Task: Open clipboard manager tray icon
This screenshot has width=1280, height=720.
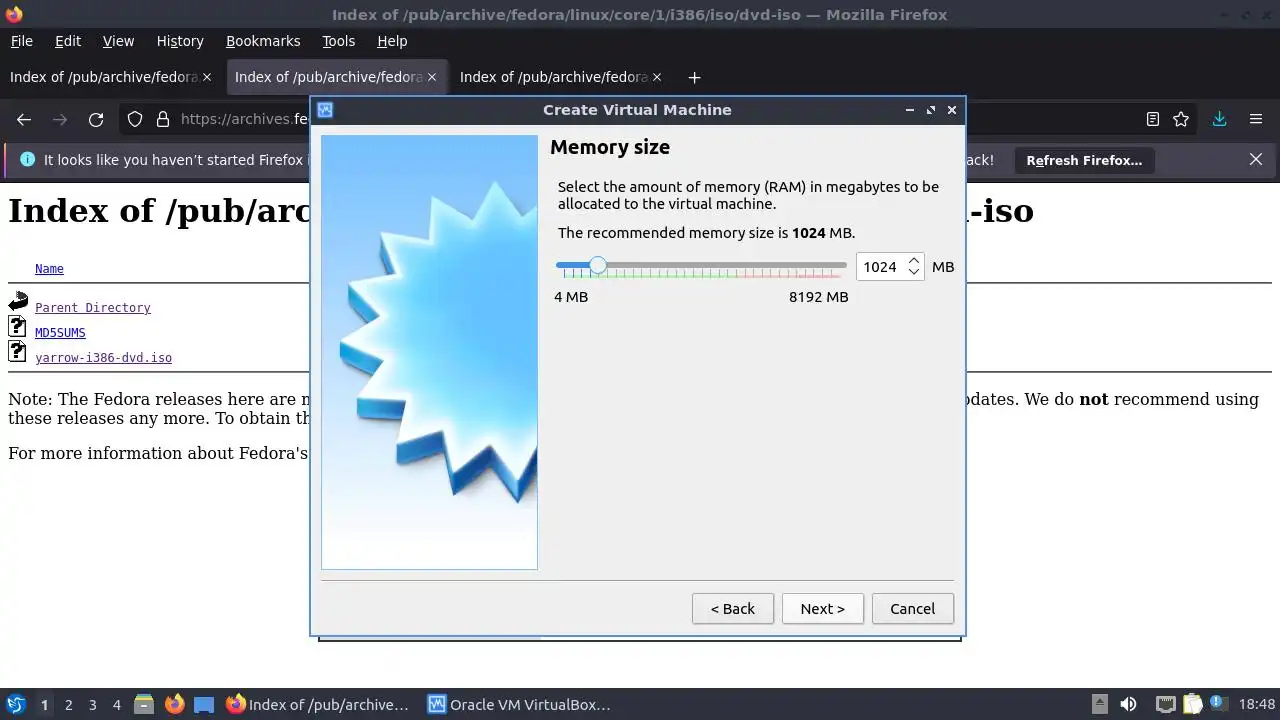Action: tap(1192, 704)
